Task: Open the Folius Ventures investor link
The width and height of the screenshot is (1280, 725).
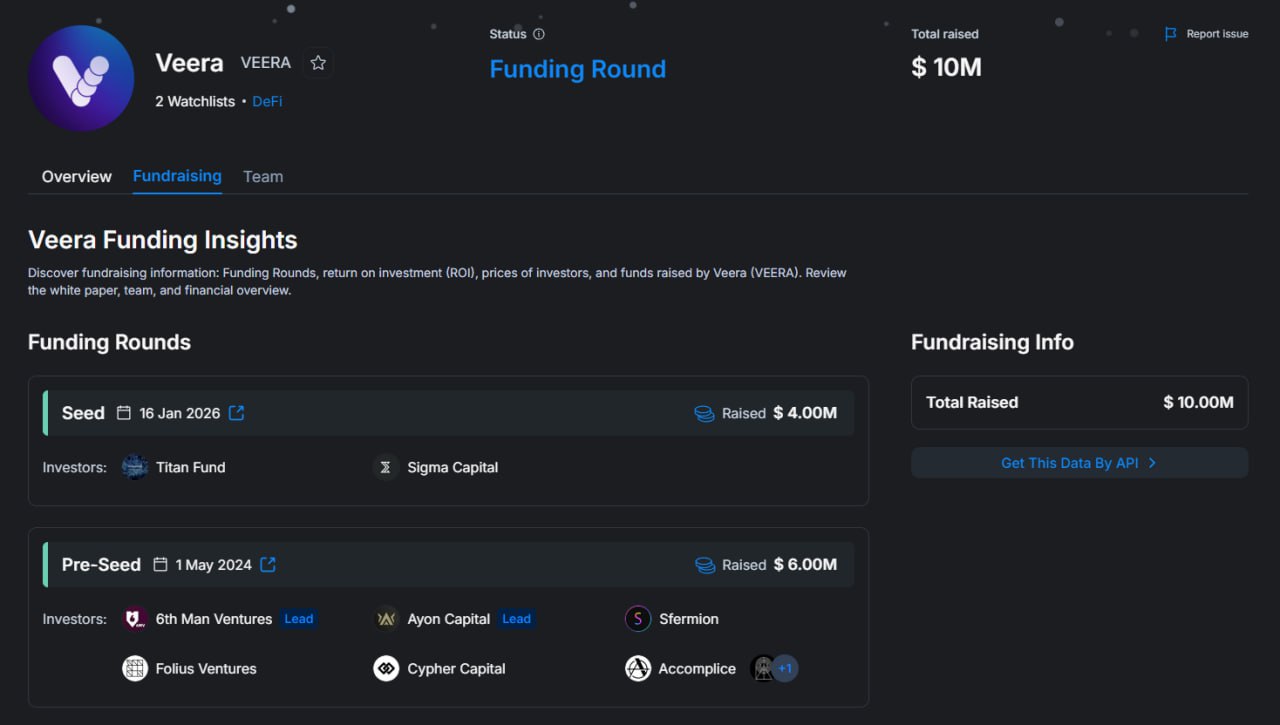Action: tap(206, 669)
